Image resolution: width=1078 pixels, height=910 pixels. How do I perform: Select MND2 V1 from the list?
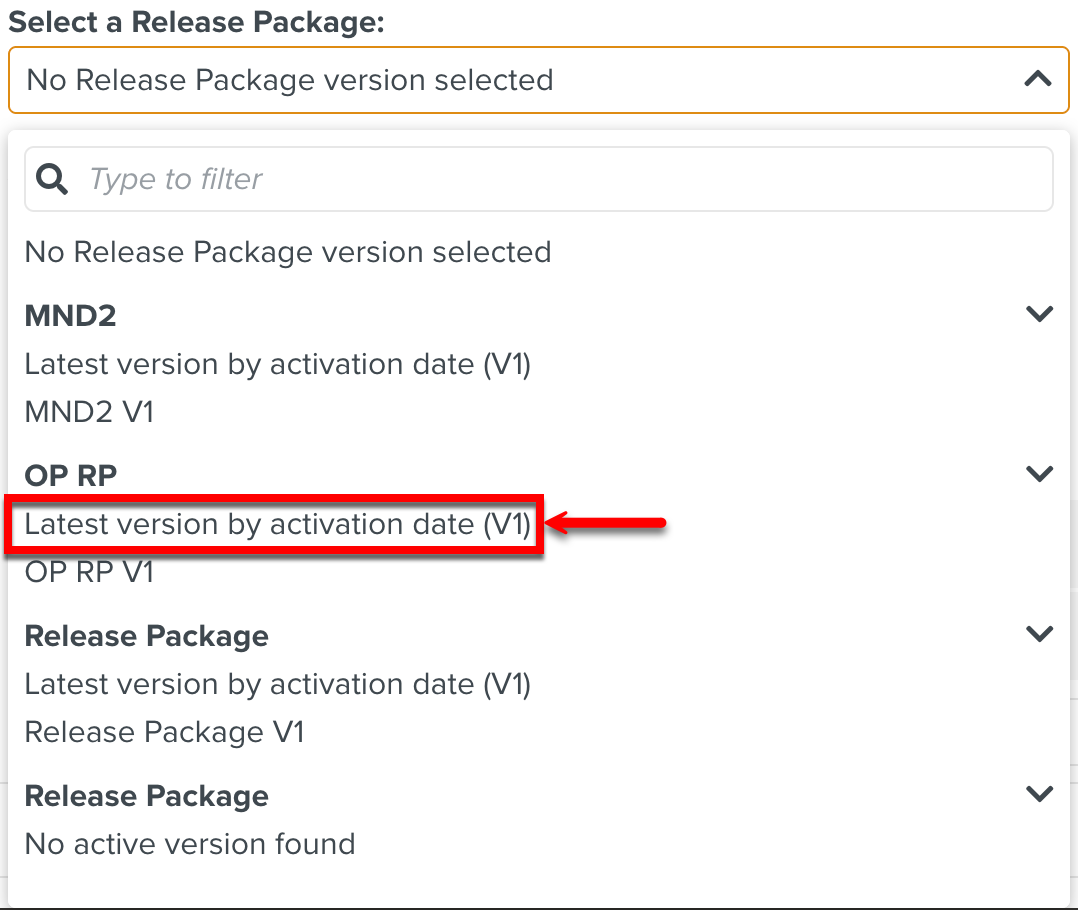88,411
